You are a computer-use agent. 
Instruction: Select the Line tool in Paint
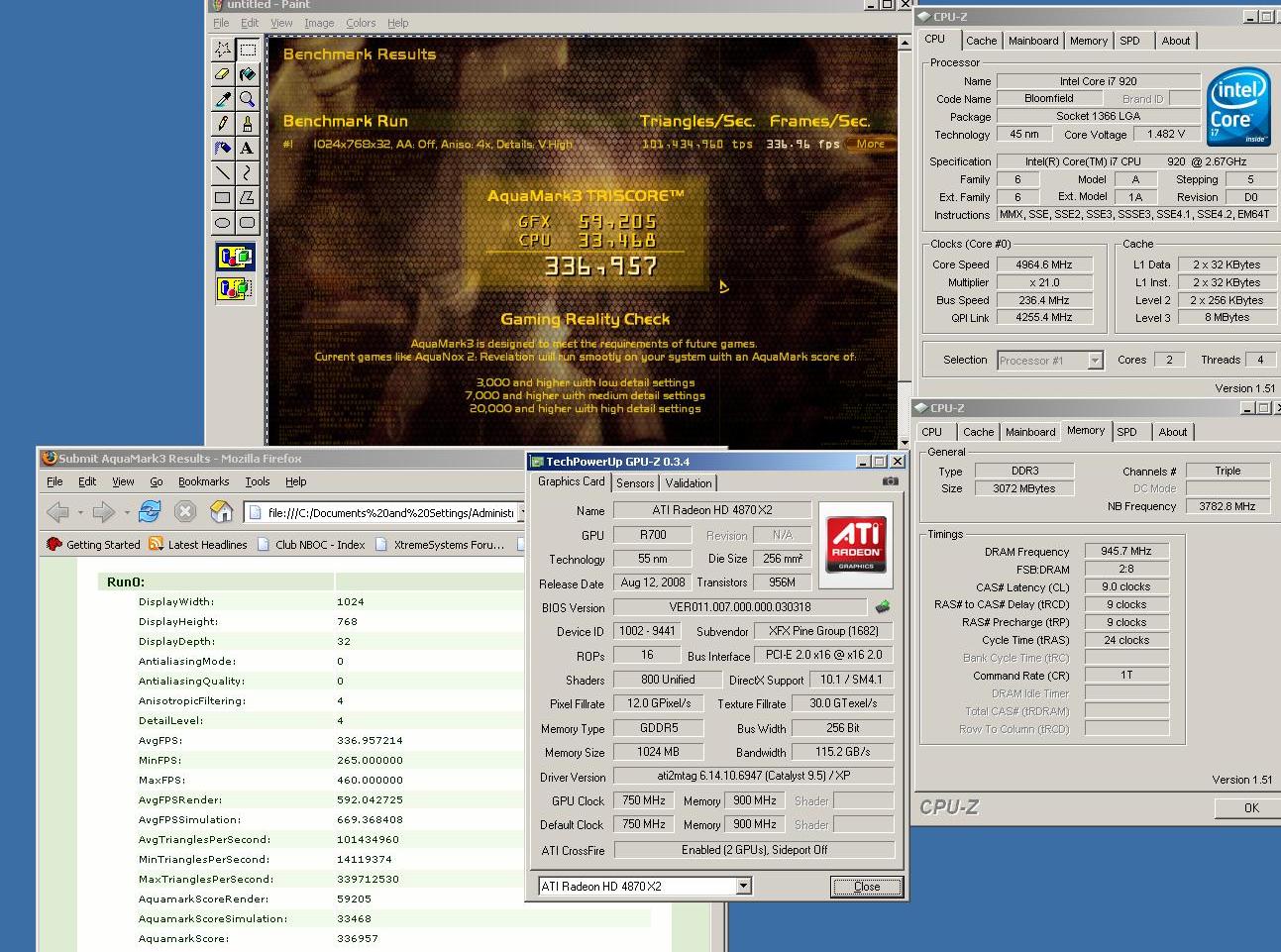tap(223, 172)
